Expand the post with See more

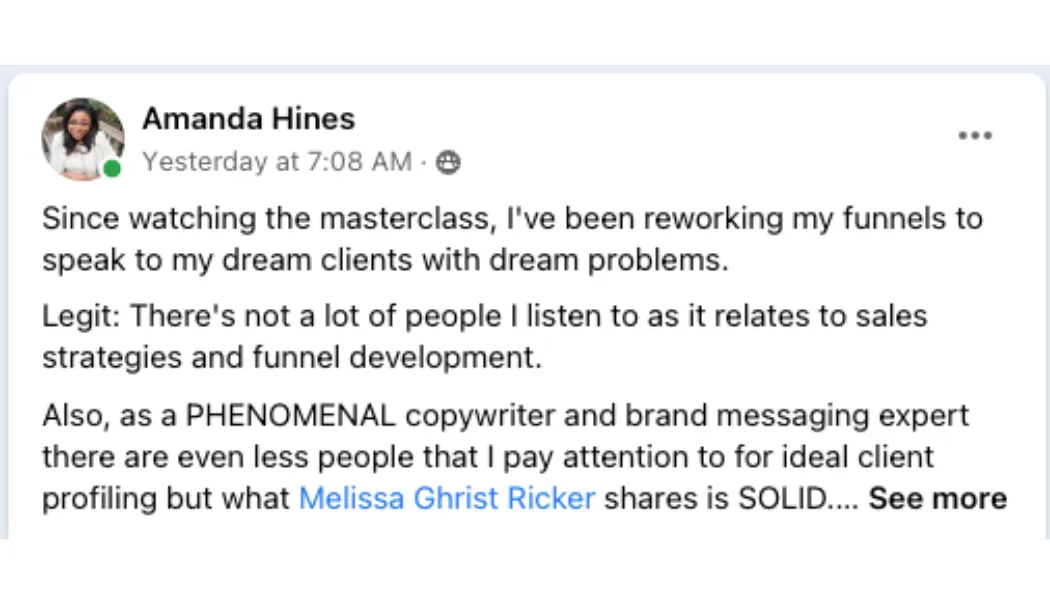point(938,498)
